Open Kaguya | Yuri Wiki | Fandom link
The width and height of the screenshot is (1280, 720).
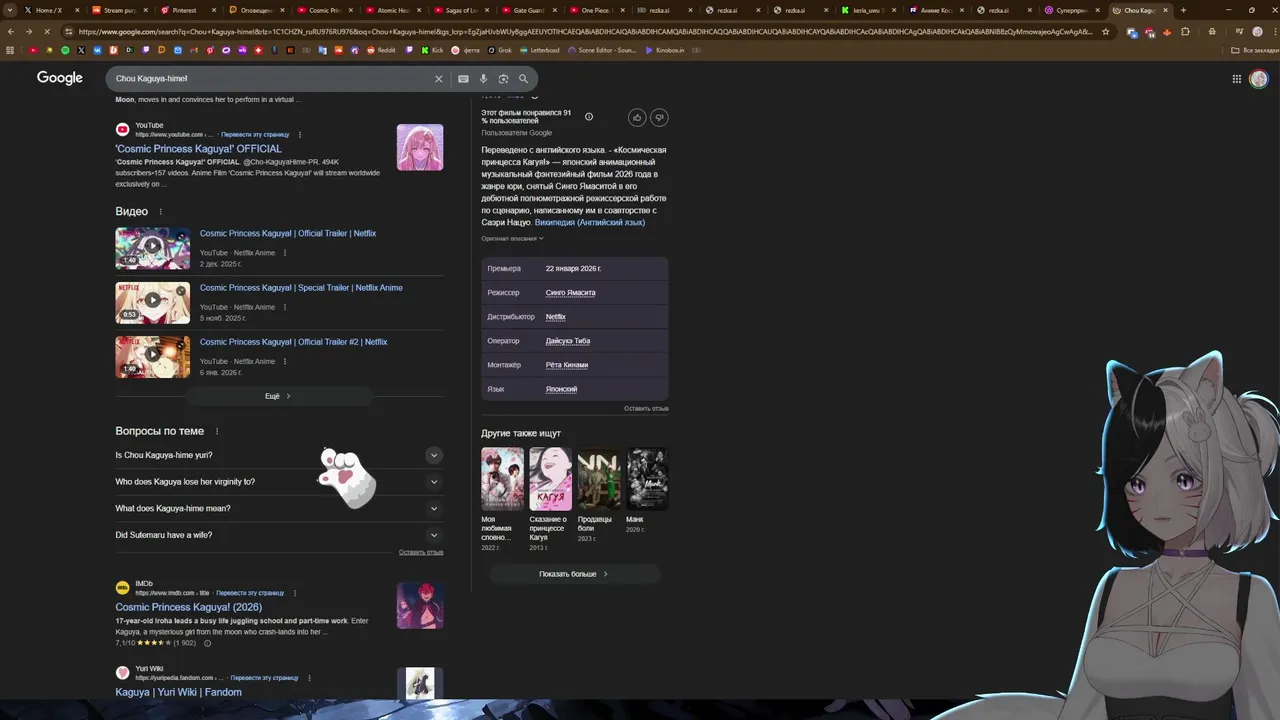pos(178,692)
